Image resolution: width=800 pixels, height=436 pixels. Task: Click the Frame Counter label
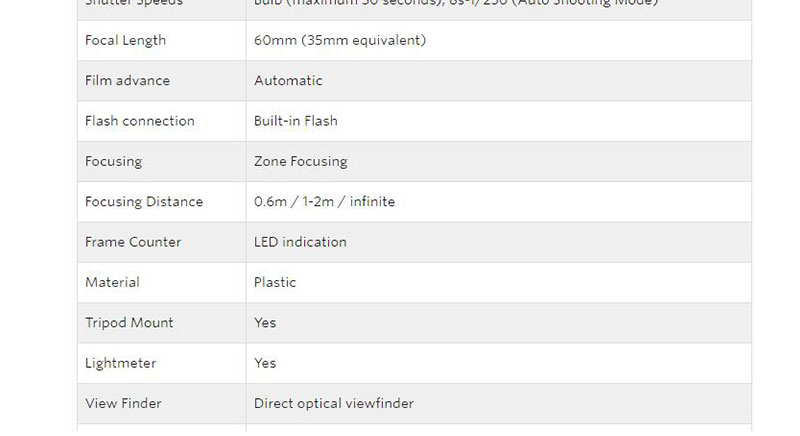(134, 242)
